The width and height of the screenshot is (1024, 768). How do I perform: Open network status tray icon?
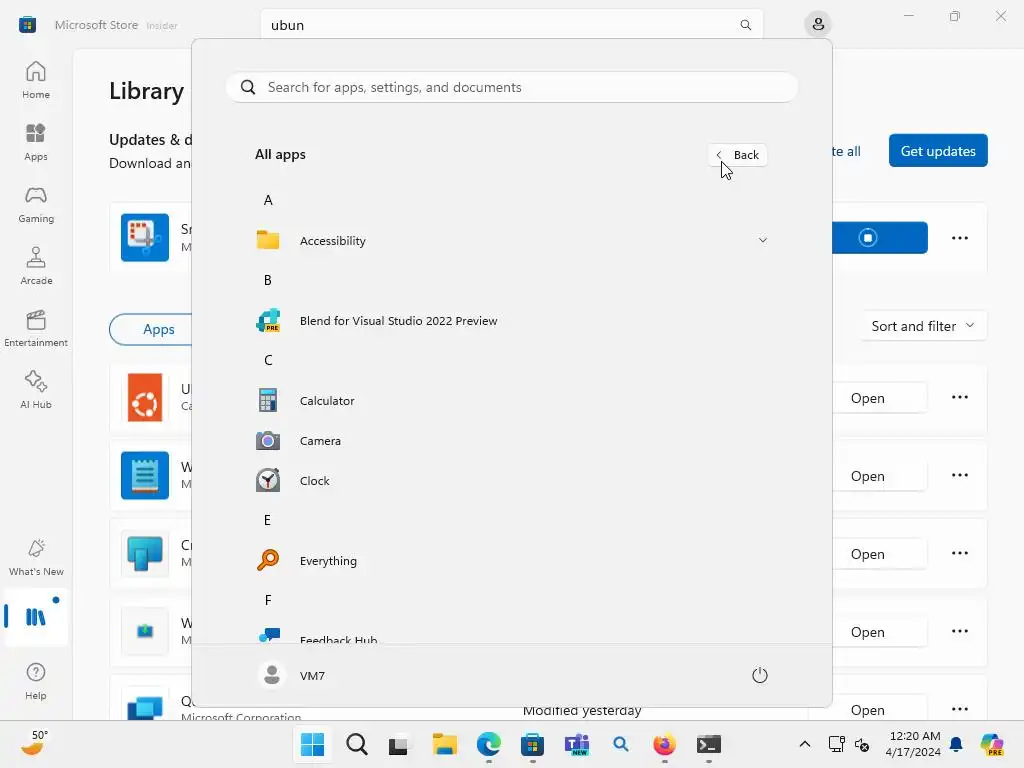(x=836, y=744)
